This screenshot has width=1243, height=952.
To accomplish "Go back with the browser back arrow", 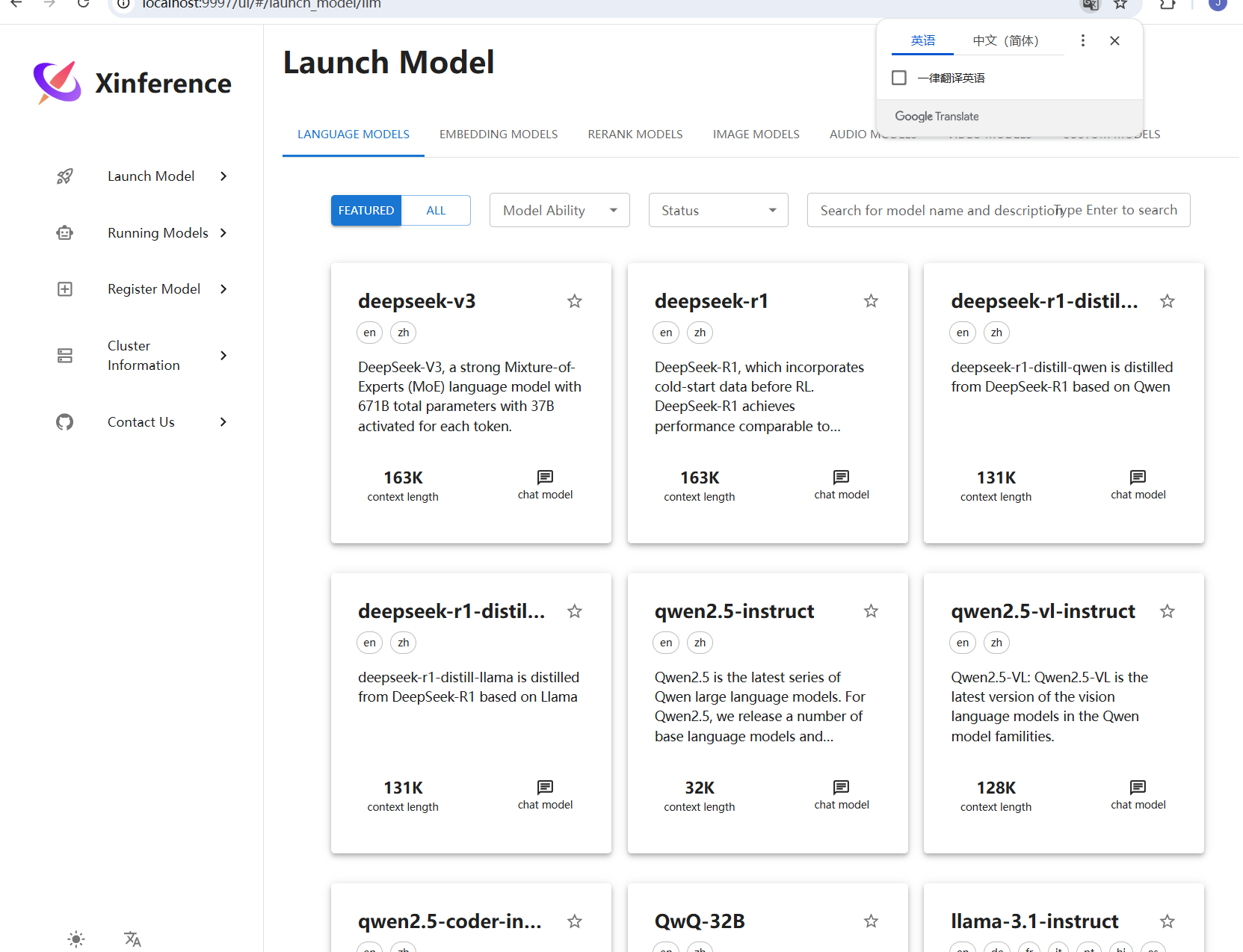I will (16, 4).
